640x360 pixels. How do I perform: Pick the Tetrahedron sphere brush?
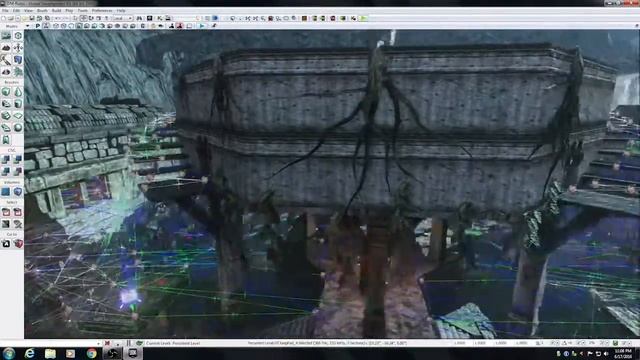pyautogui.click(x=18, y=128)
